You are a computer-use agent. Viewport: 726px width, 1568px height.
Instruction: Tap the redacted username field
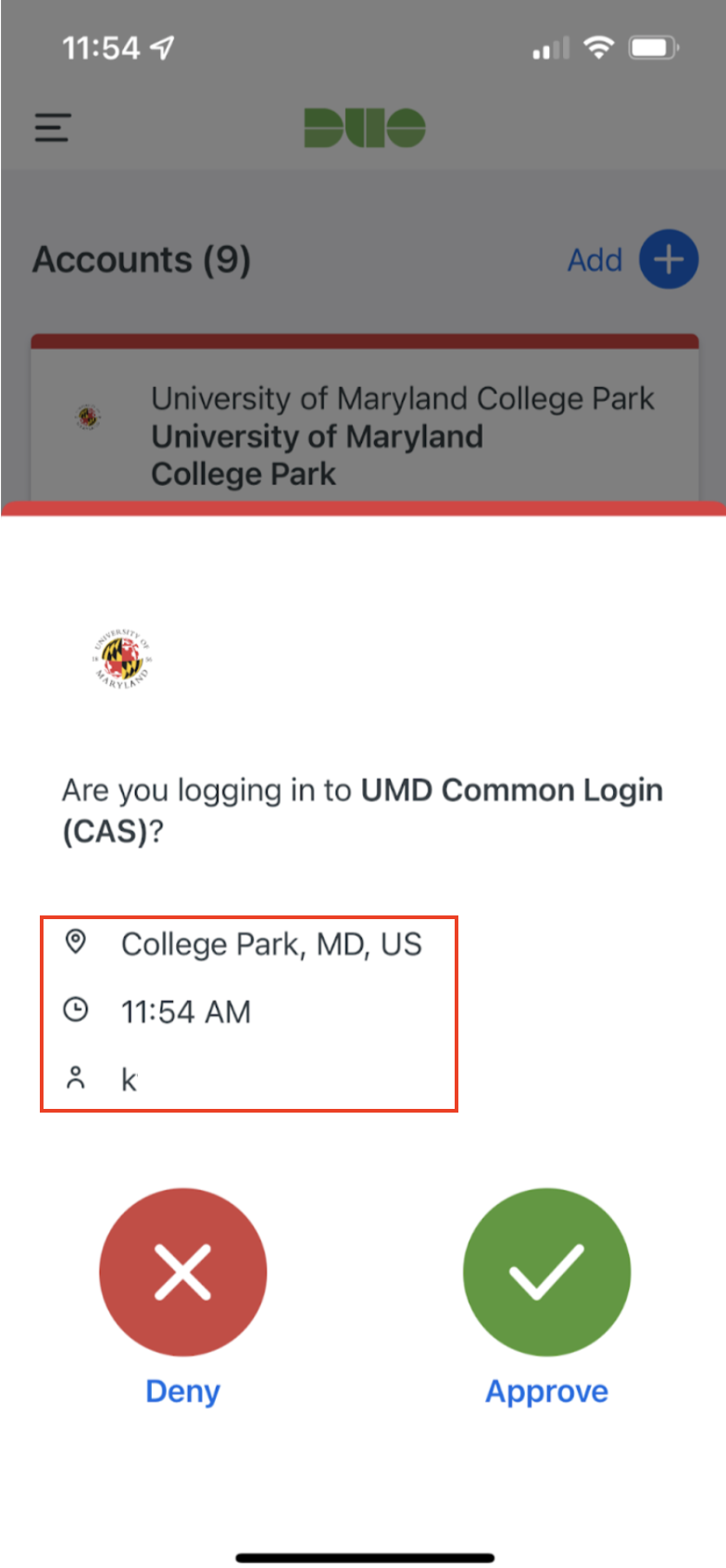click(155, 1078)
